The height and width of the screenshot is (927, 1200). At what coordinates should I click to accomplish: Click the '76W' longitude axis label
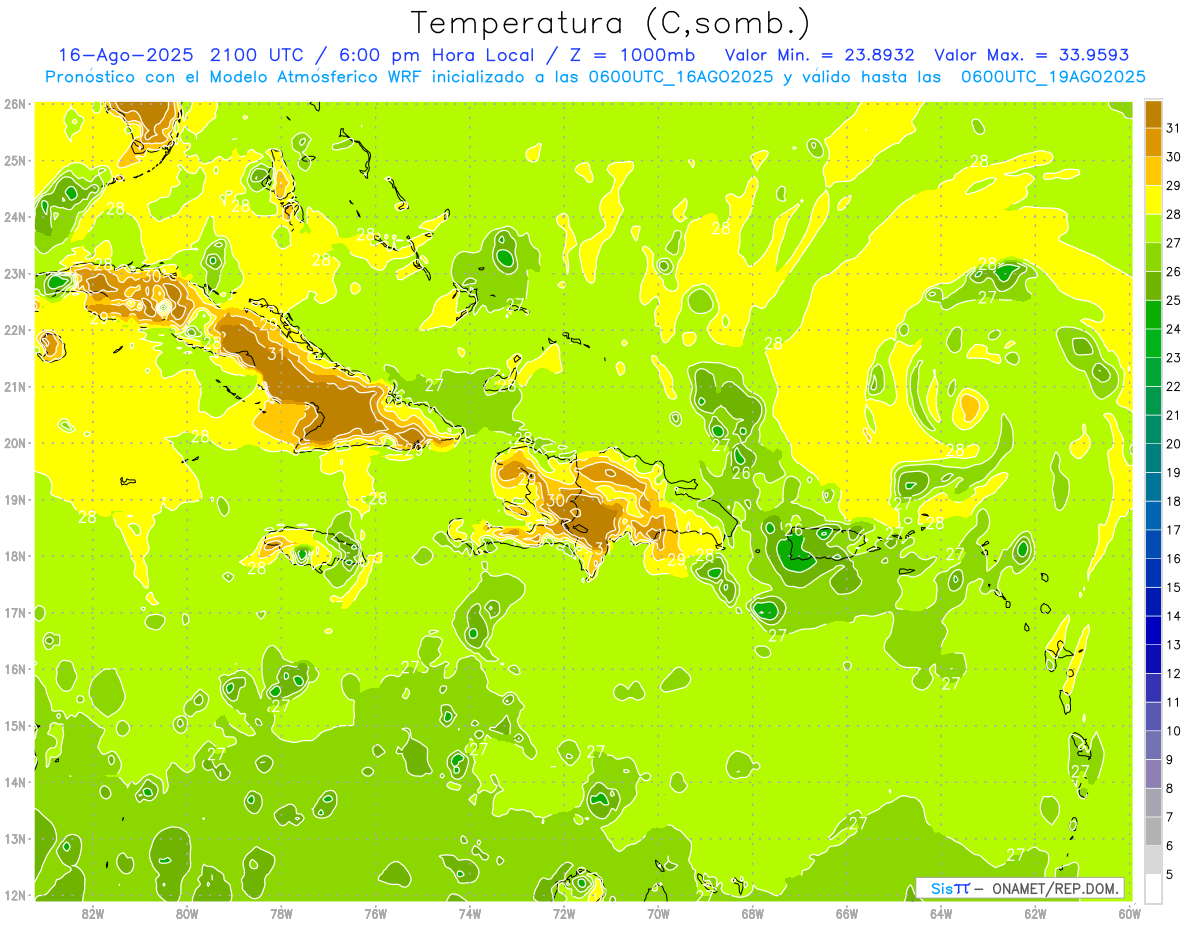375,913
